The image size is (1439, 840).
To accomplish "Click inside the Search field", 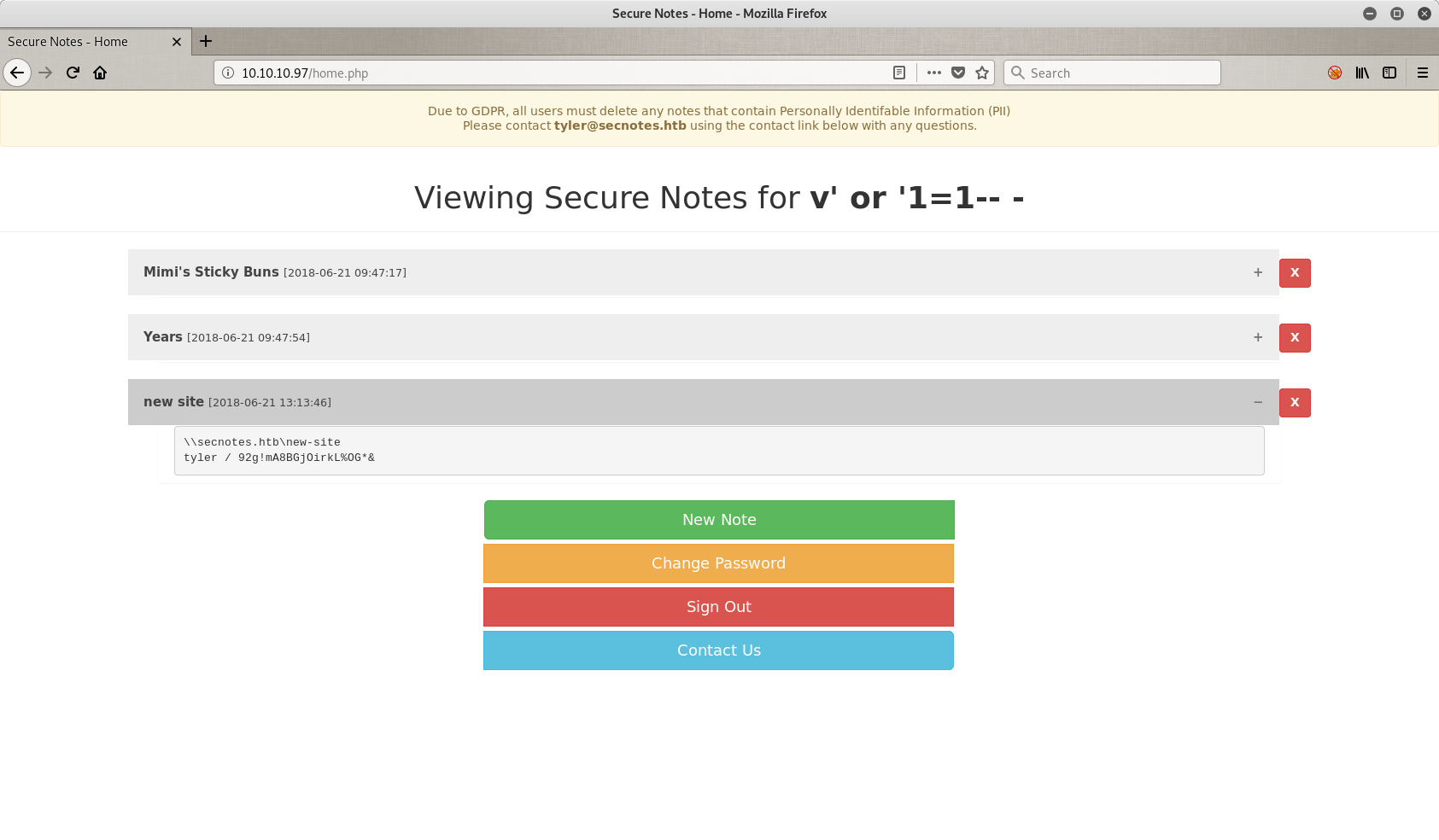I will pos(1110,73).
